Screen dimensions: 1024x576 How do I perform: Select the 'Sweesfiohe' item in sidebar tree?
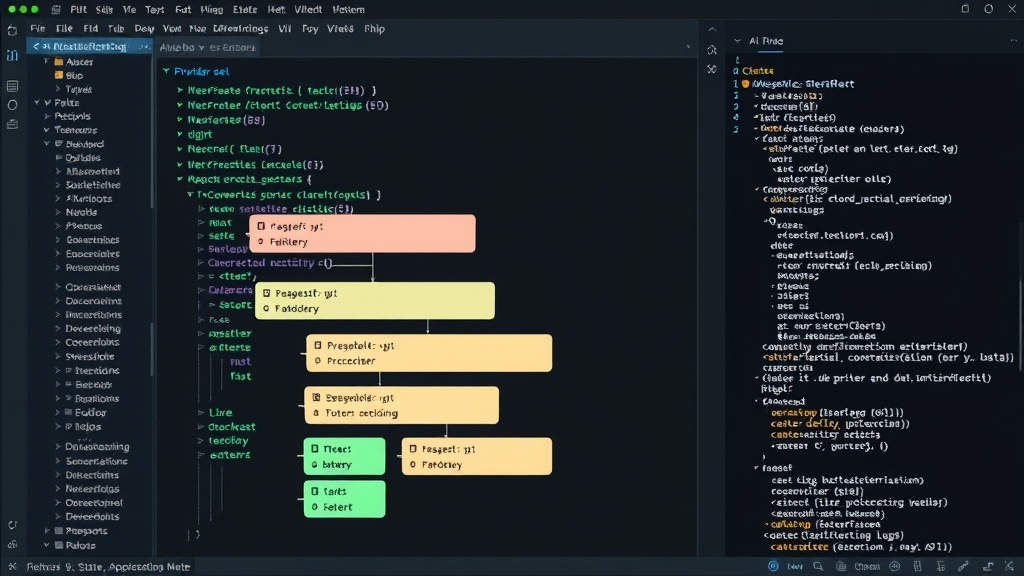pos(89,357)
